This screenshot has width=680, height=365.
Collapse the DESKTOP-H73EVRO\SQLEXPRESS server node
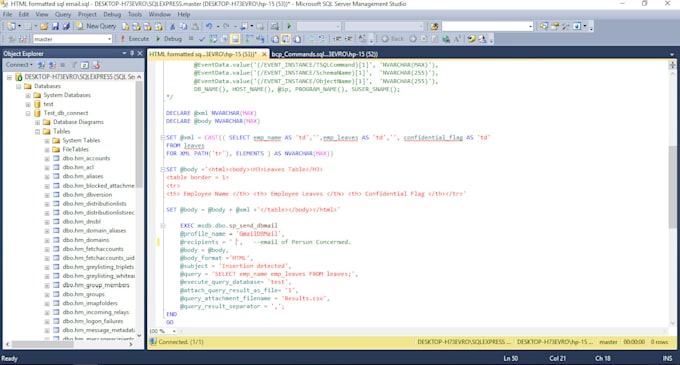point(9,77)
